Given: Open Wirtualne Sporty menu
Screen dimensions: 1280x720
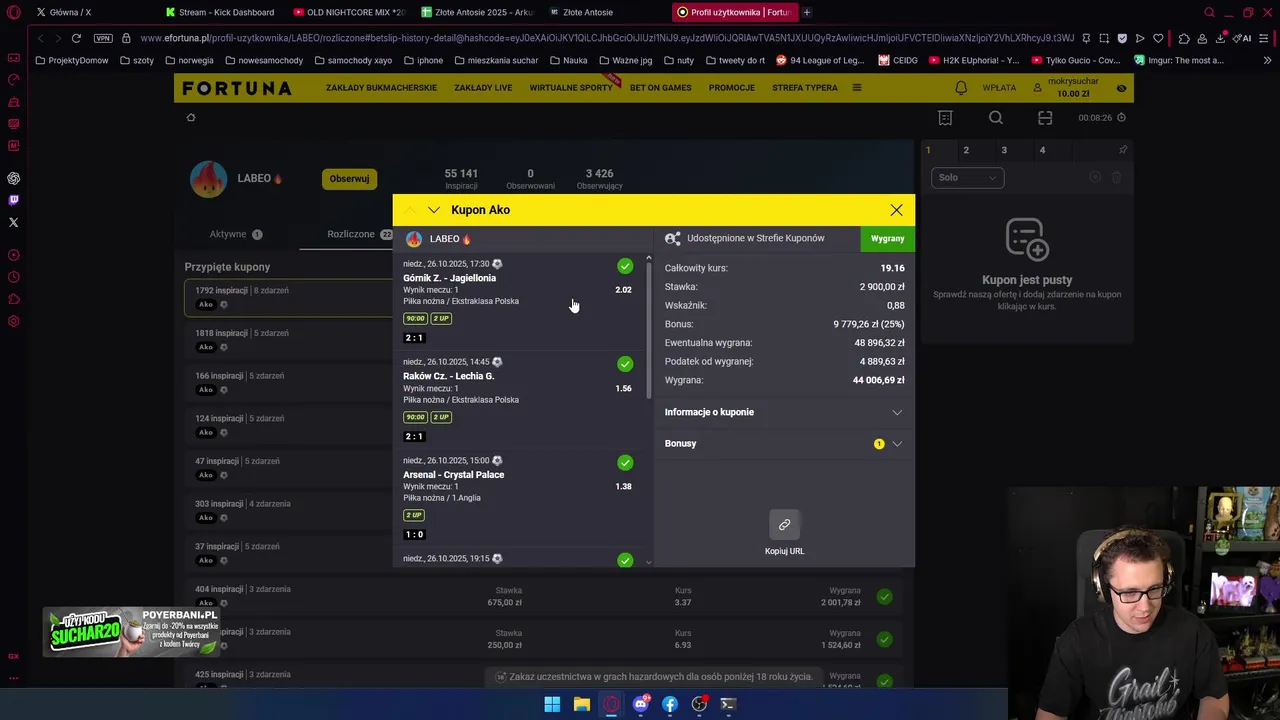Looking at the screenshot, I should pos(571,88).
